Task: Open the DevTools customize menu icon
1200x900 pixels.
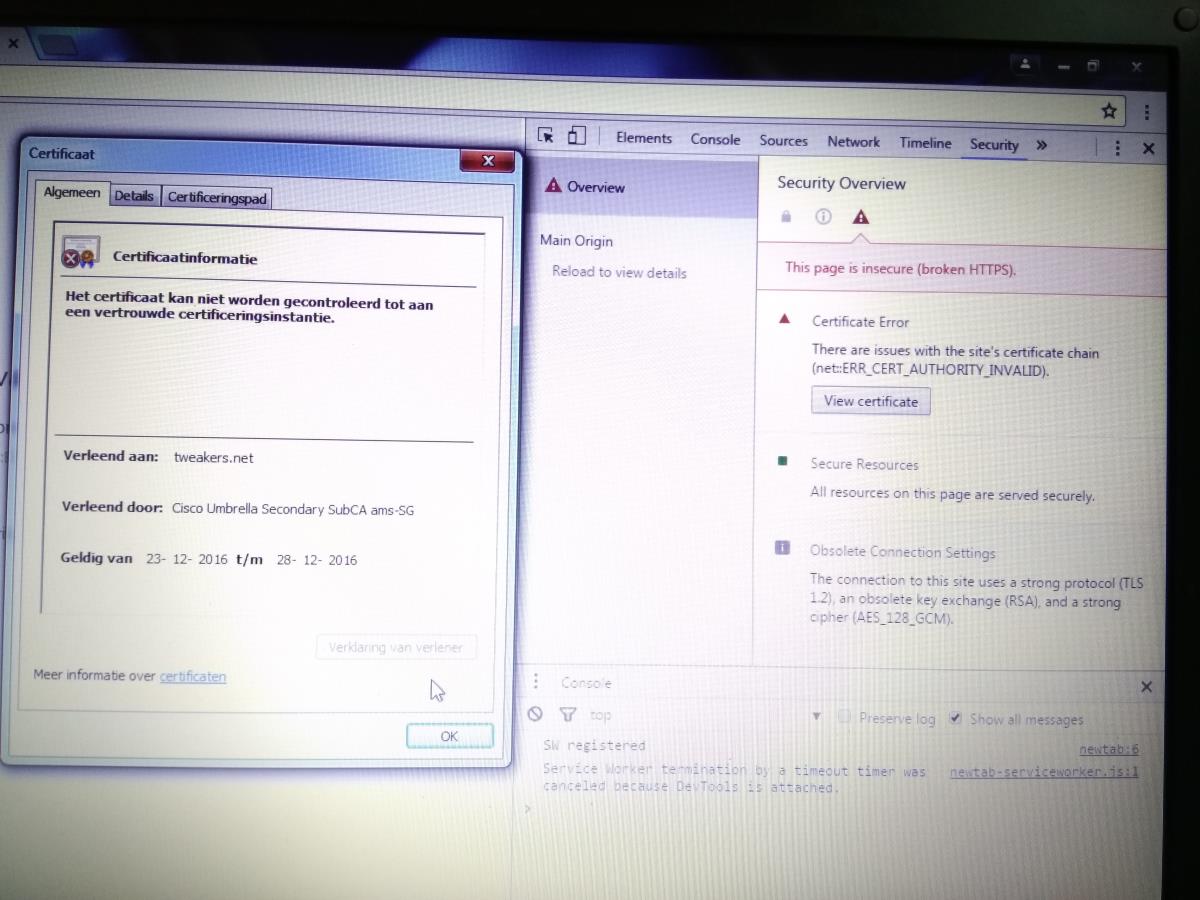Action: (1117, 148)
